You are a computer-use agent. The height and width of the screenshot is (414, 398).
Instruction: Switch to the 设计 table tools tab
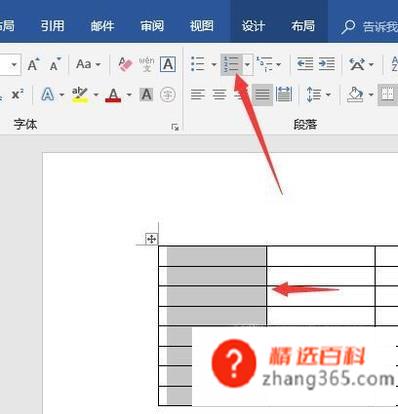click(x=253, y=26)
